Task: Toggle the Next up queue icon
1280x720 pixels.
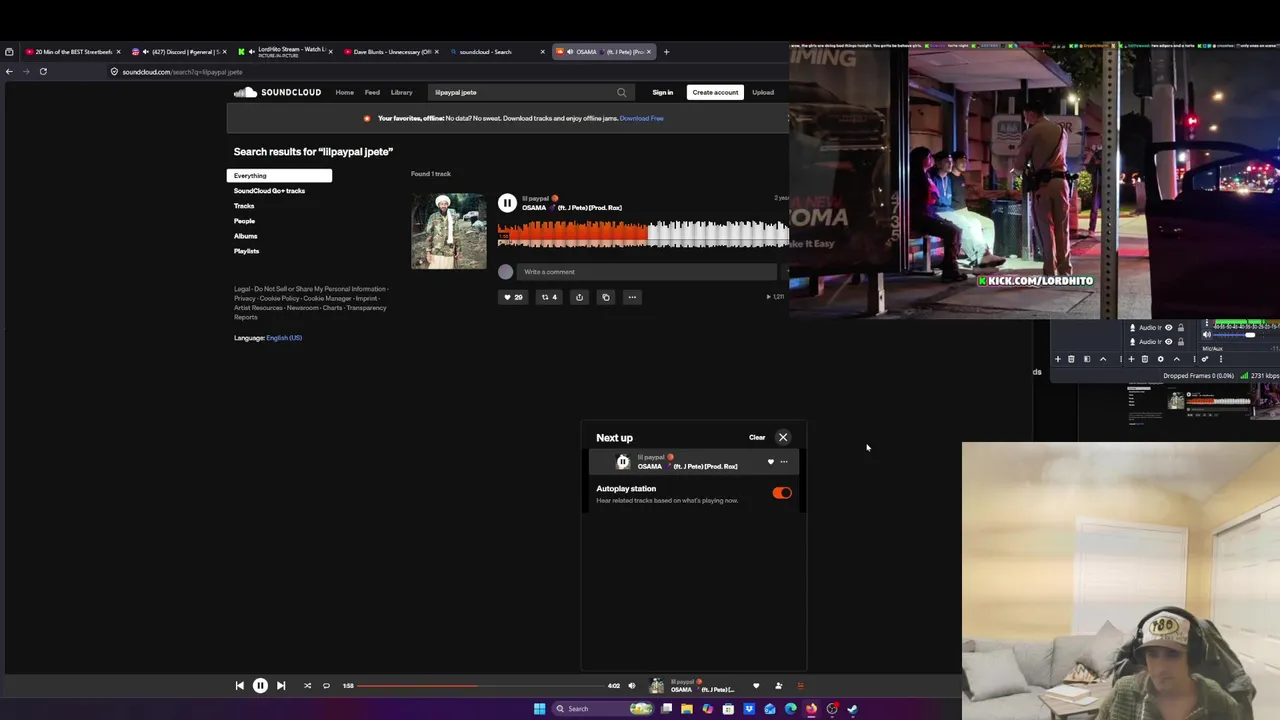Action: (x=800, y=685)
